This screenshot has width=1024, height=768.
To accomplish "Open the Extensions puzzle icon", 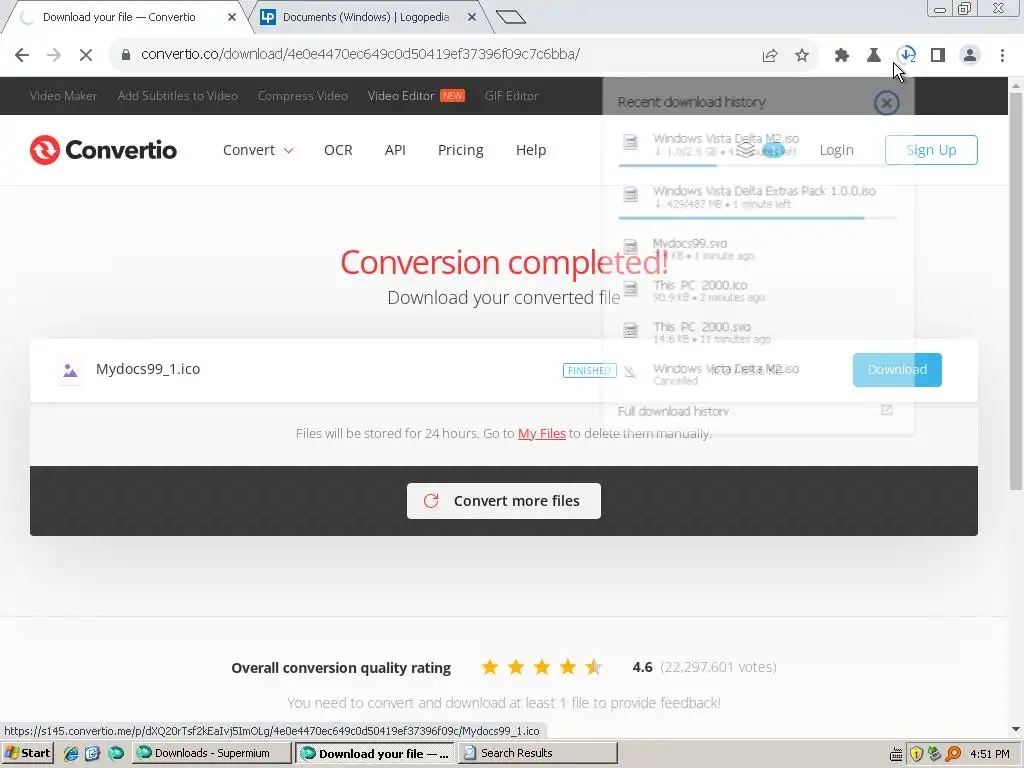I will point(842,56).
